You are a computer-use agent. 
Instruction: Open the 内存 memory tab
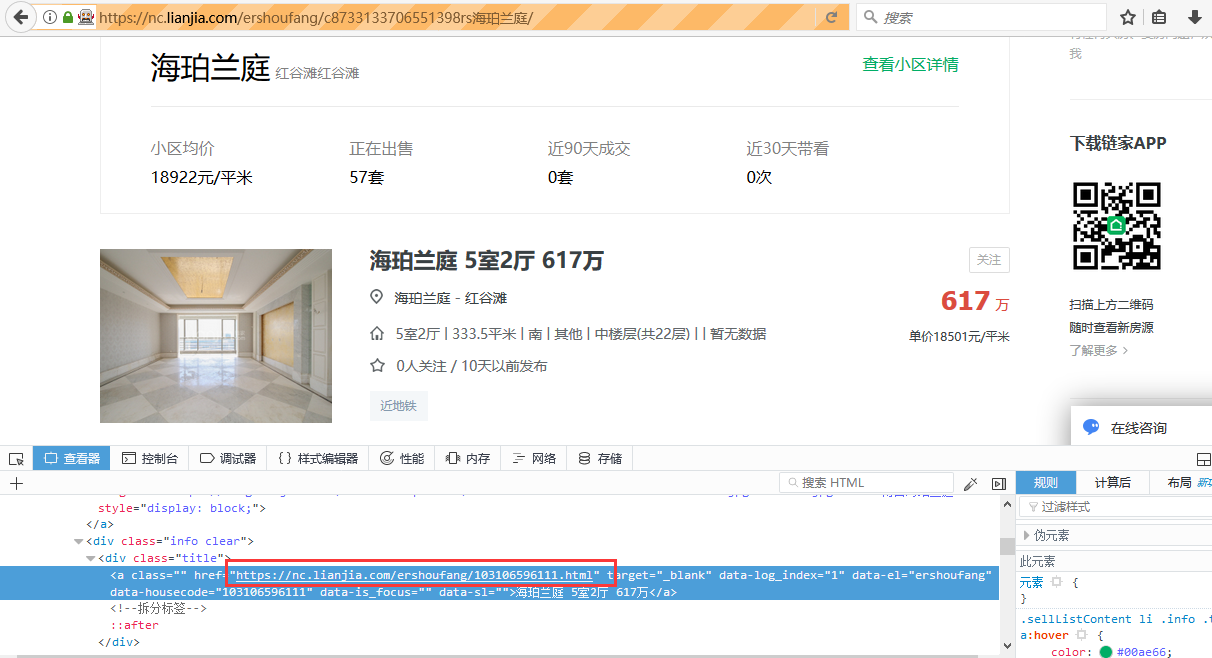pyautogui.click(x=468, y=458)
